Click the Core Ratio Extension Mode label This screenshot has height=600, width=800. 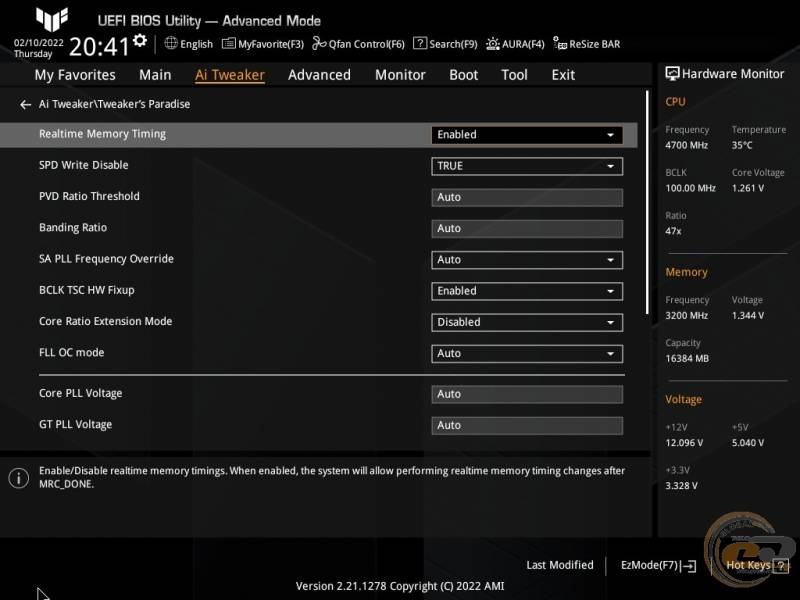[x=106, y=321]
